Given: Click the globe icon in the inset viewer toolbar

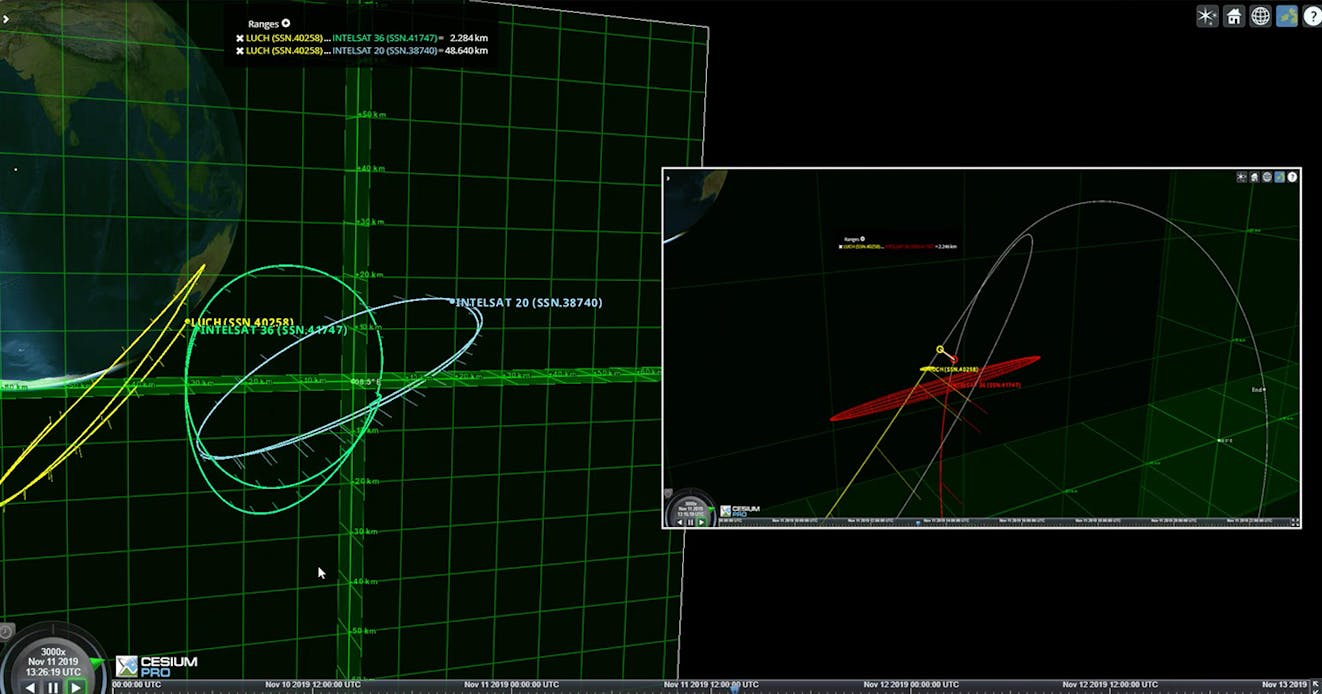Looking at the screenshot, I should (1266, 177).
